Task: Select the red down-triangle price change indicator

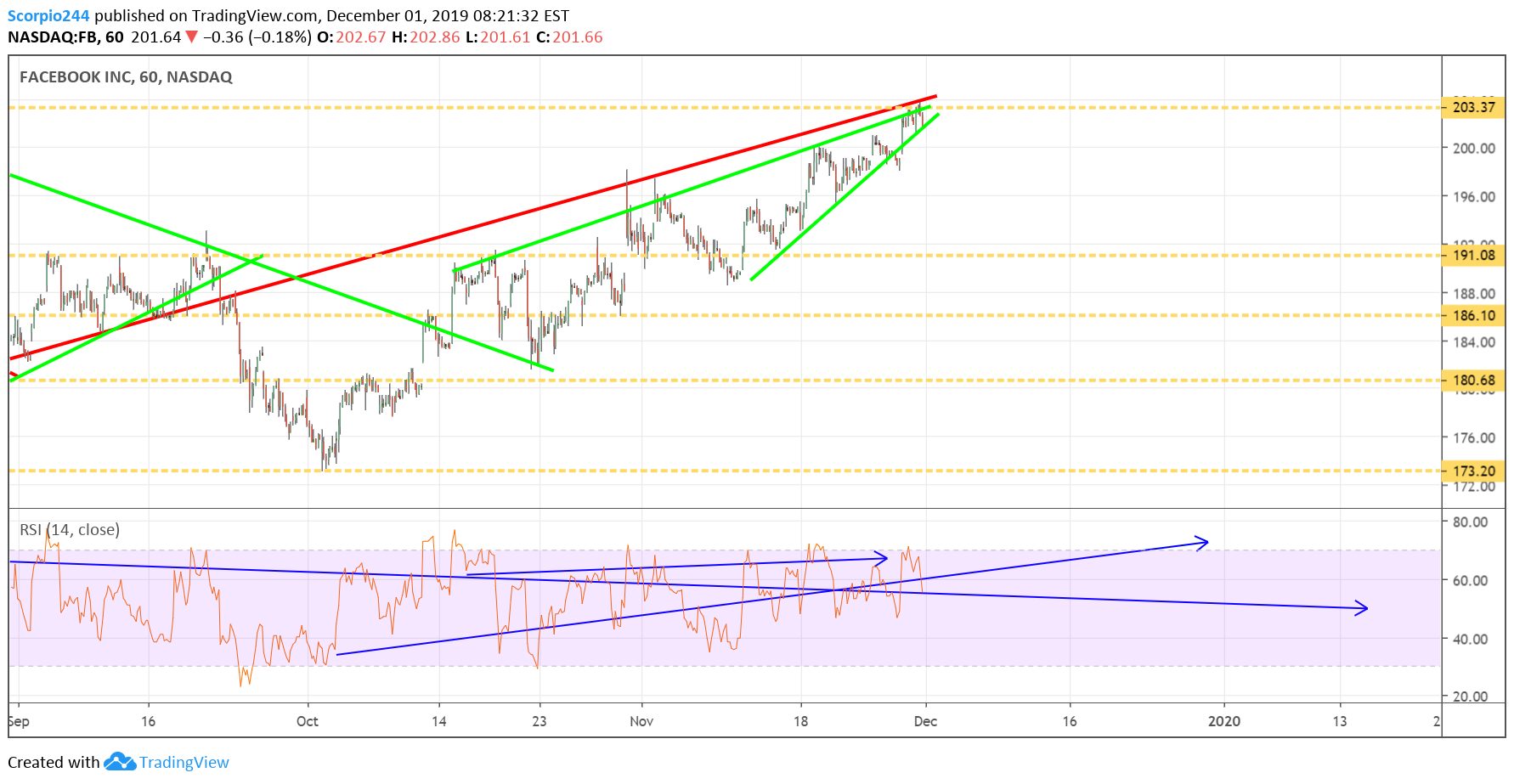Action: click(x=192, y=37)
